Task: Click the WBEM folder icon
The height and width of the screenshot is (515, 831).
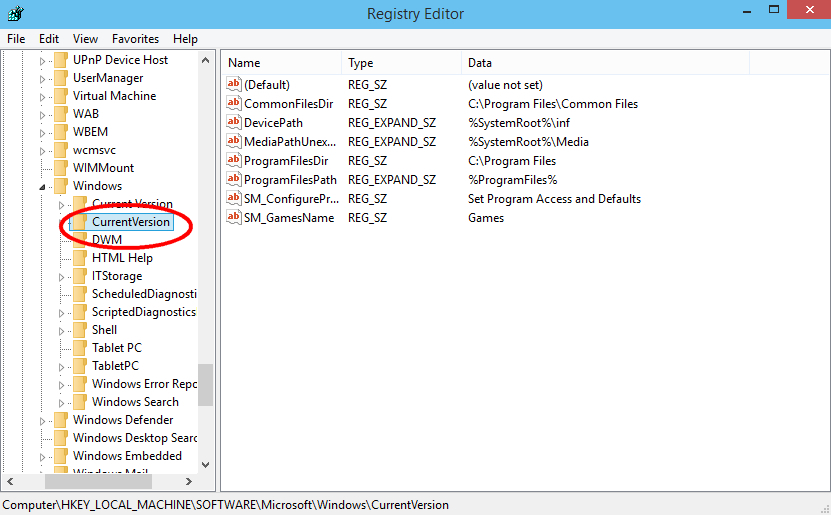Action: point(61,132)
